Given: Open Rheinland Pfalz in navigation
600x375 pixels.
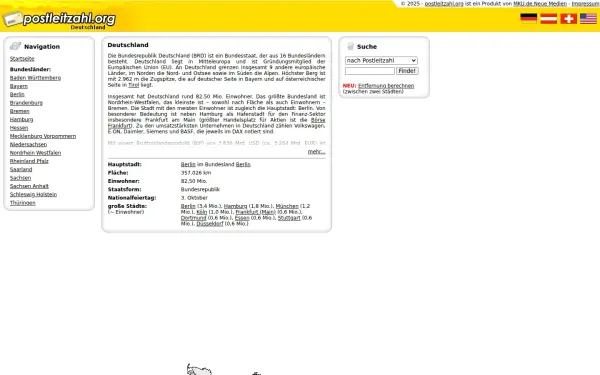Looking at the screenshot, I should (29, 161).
